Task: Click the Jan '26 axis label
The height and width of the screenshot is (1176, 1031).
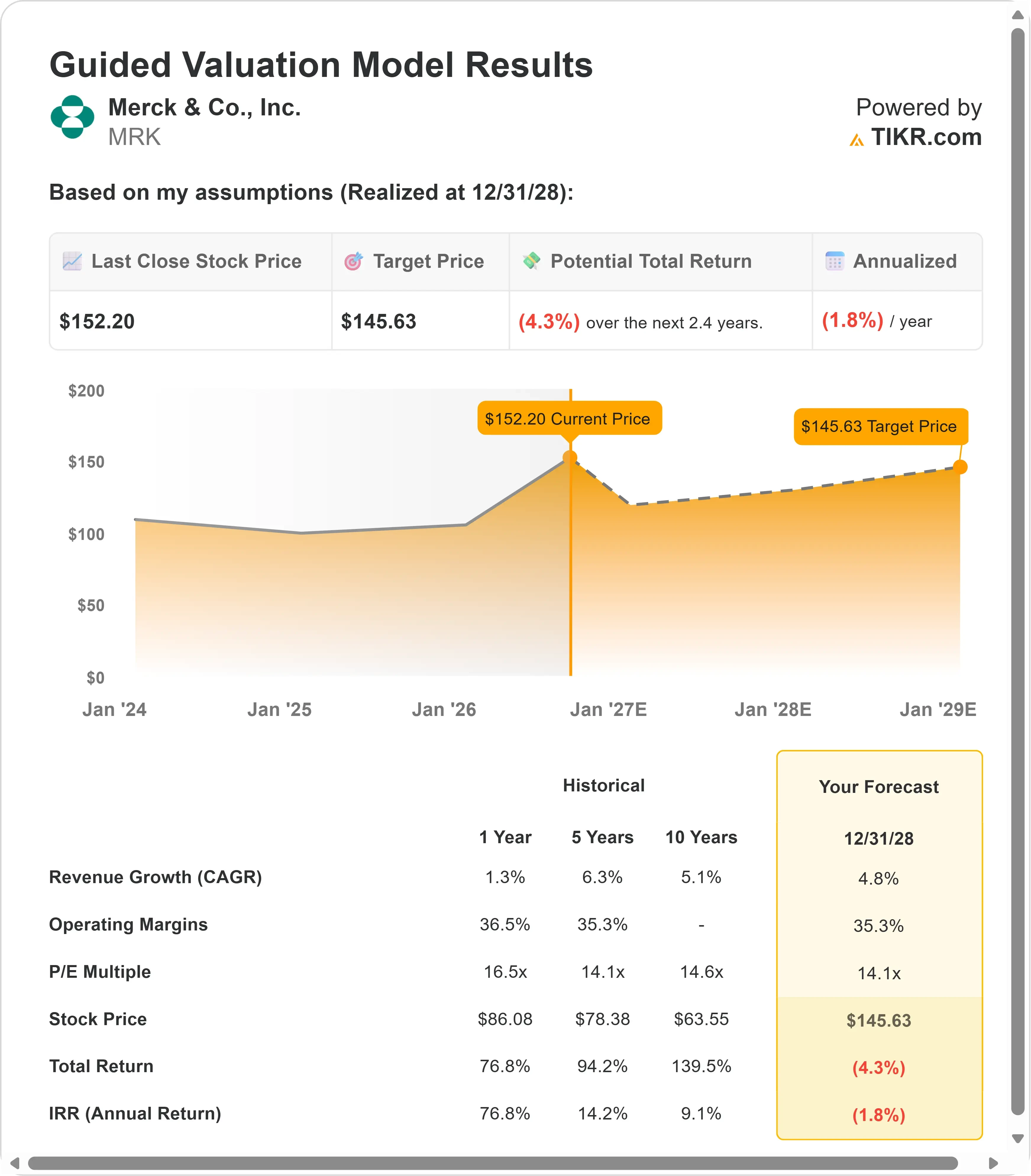Action: click(x=444, y=709)
